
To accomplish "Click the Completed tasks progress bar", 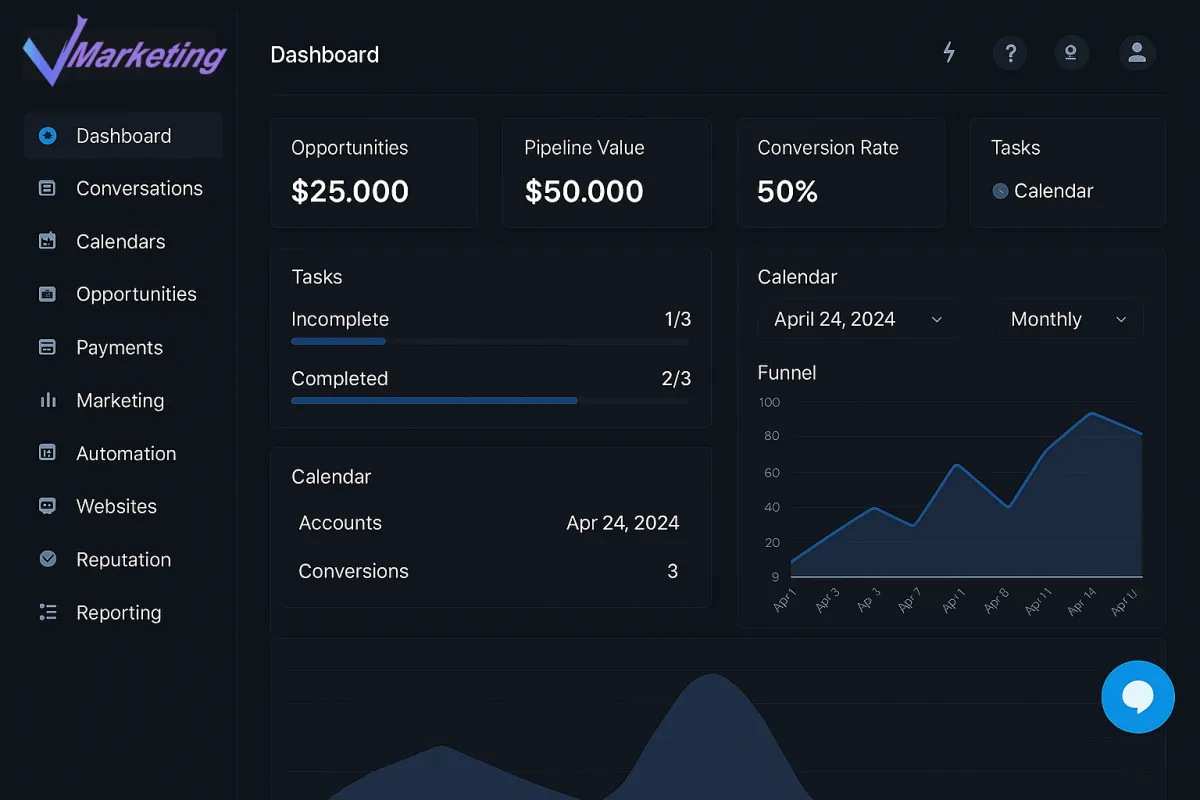I will tap(490, 400).
